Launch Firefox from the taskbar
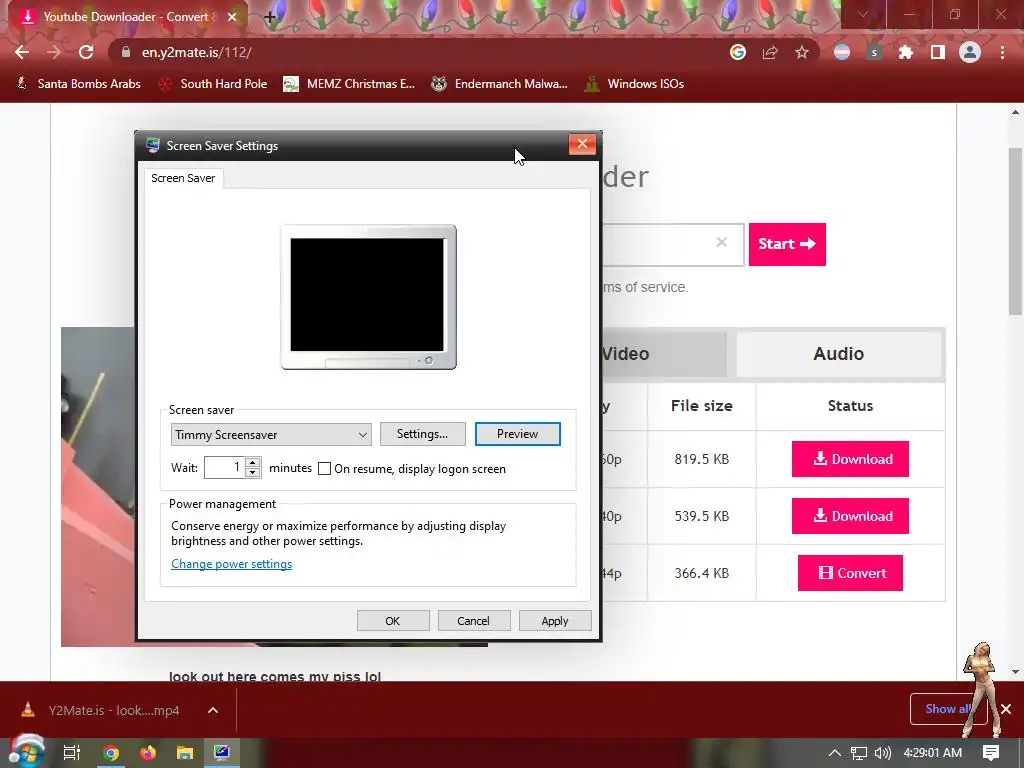Screen dimensions: 1024x768 coord(148,753)
